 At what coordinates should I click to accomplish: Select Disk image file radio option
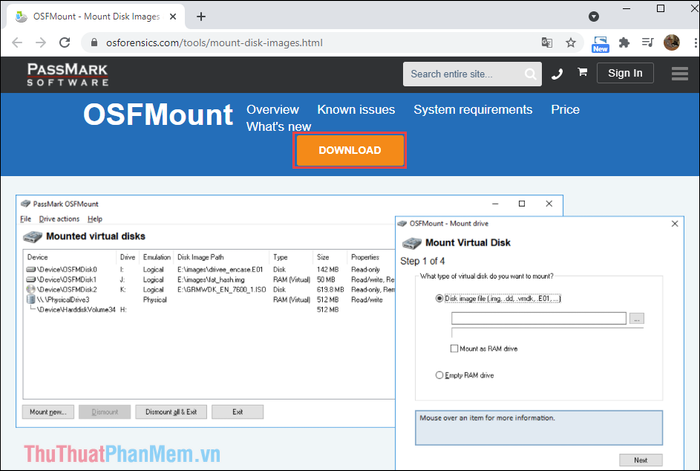(439, 298)
